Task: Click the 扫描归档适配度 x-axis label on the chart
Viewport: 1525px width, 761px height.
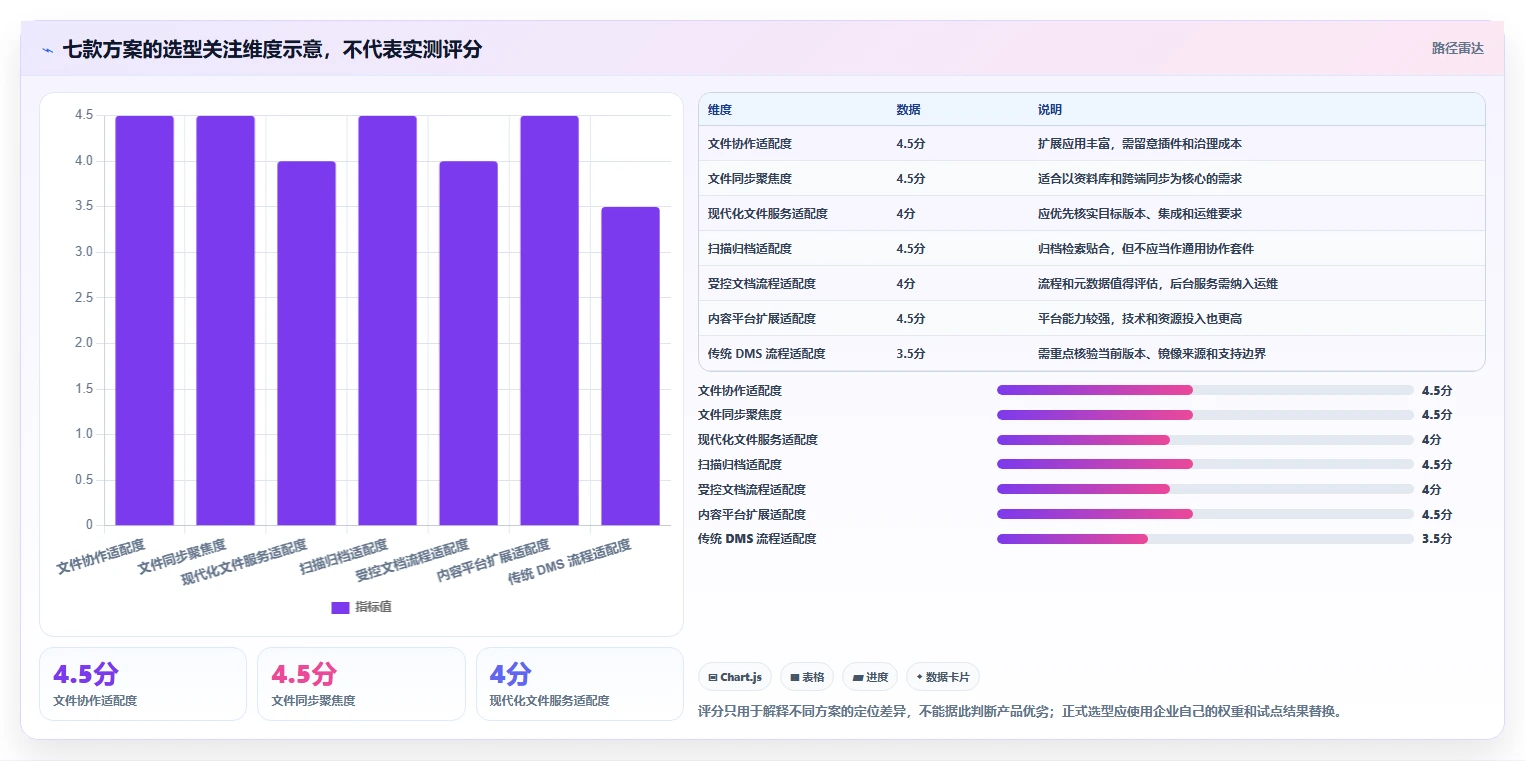Action: point(344,557)
